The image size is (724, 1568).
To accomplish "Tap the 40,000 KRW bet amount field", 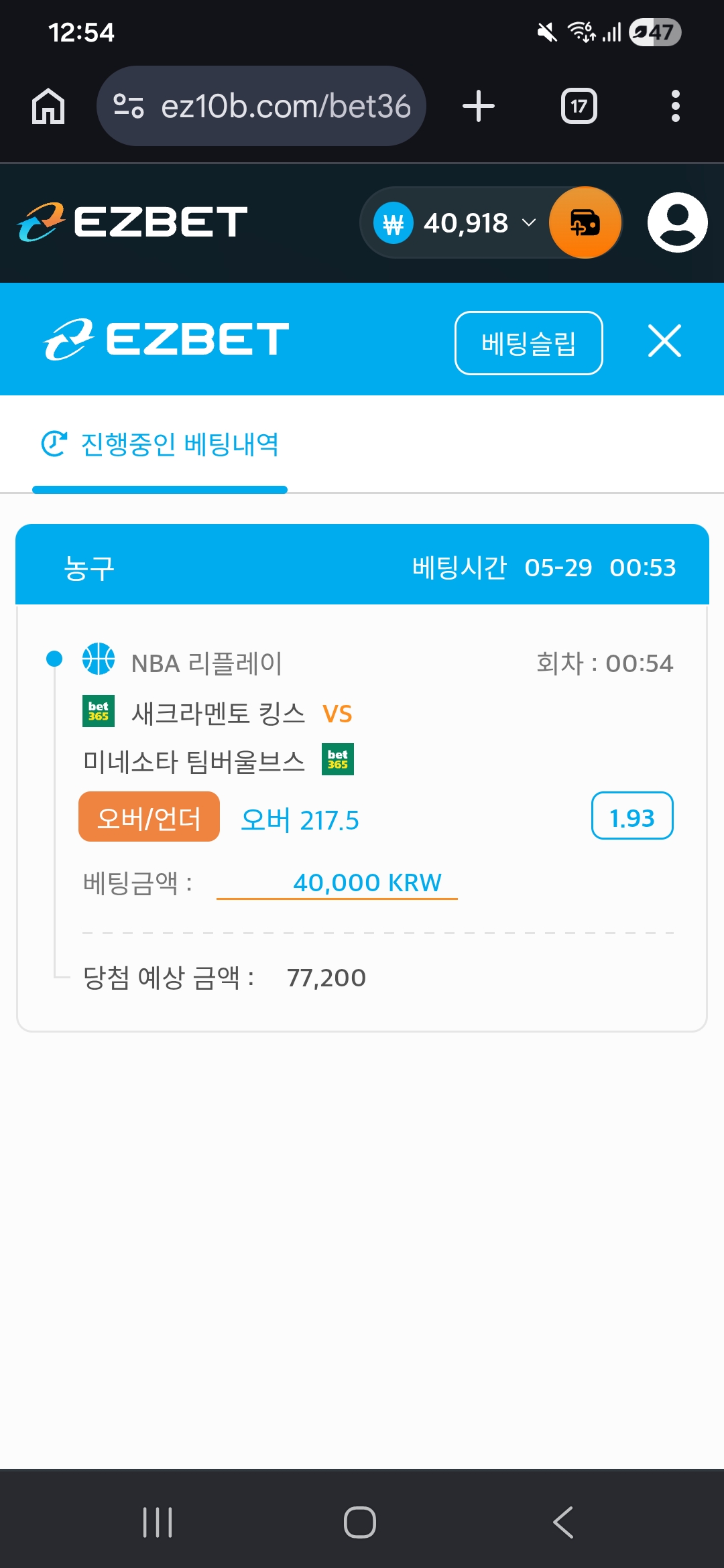I will click(x=337, y=883).
